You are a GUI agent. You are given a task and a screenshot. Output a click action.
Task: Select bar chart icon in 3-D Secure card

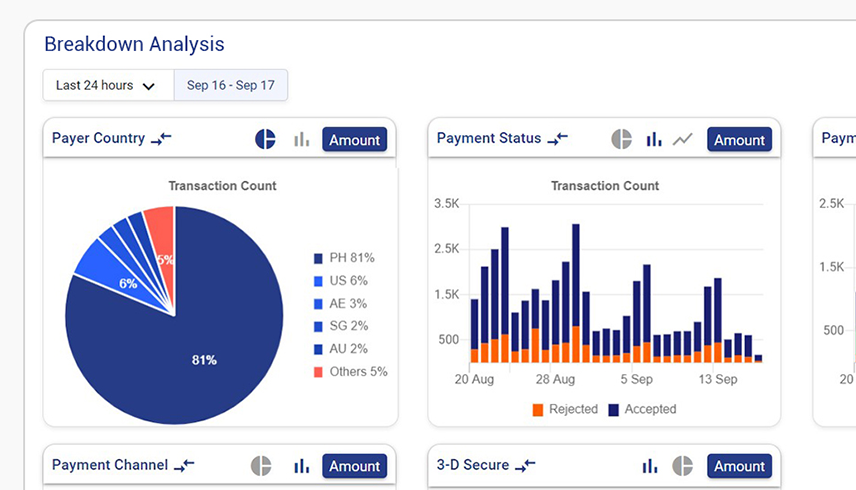(650, 466)
